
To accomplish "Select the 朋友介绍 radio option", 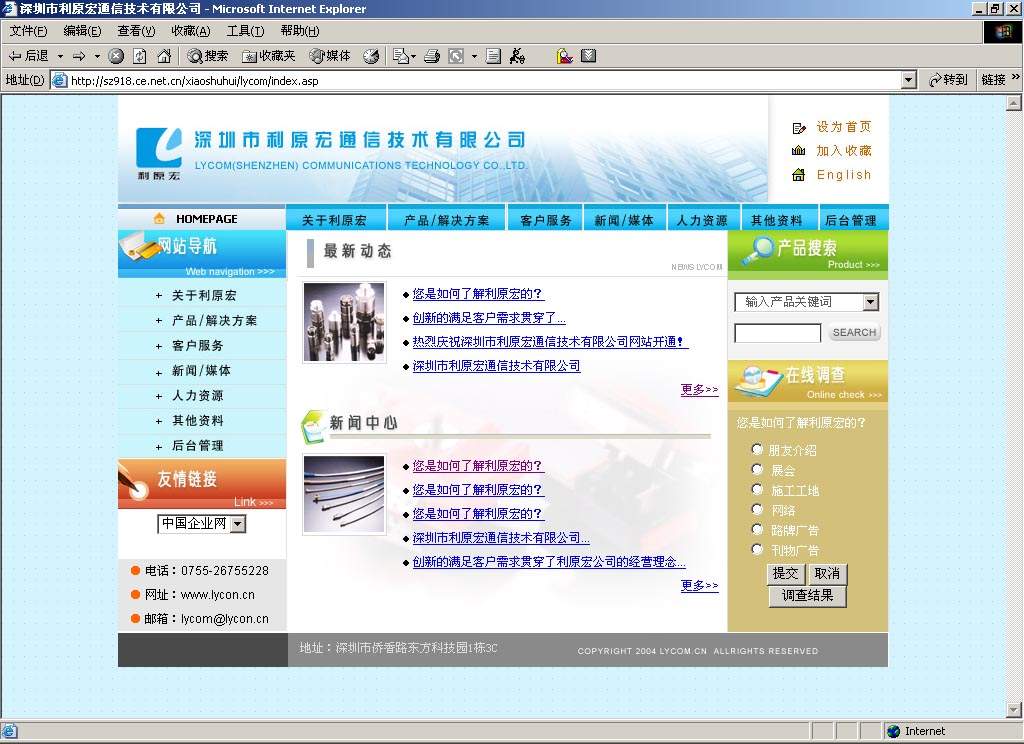I will coord(757,449).
